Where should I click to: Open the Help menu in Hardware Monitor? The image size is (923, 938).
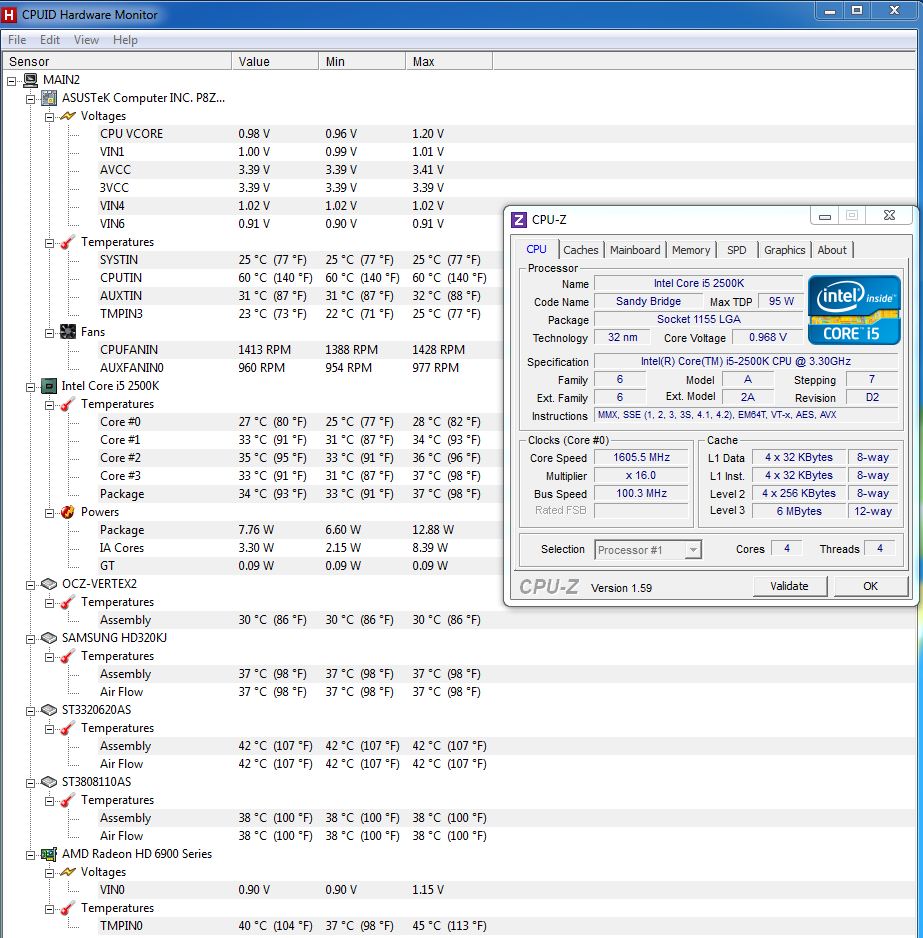click(x=125, y=40)
